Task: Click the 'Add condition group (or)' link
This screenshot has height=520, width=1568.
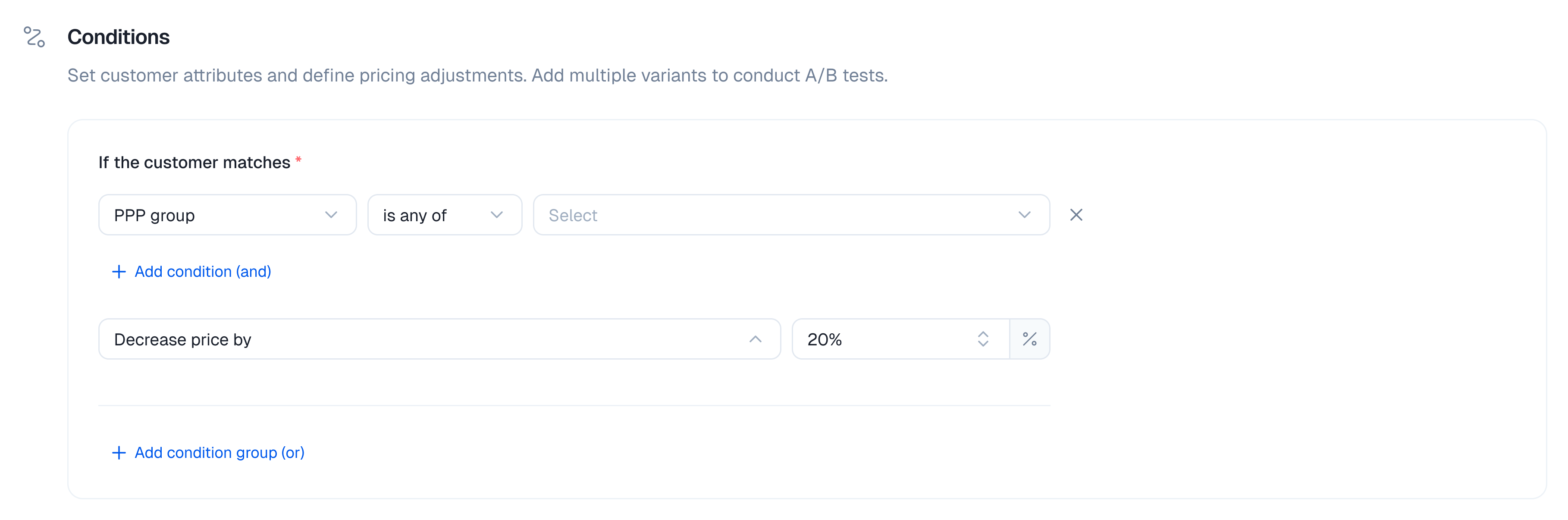Action: pyautogui.click(x=219, y=452)
